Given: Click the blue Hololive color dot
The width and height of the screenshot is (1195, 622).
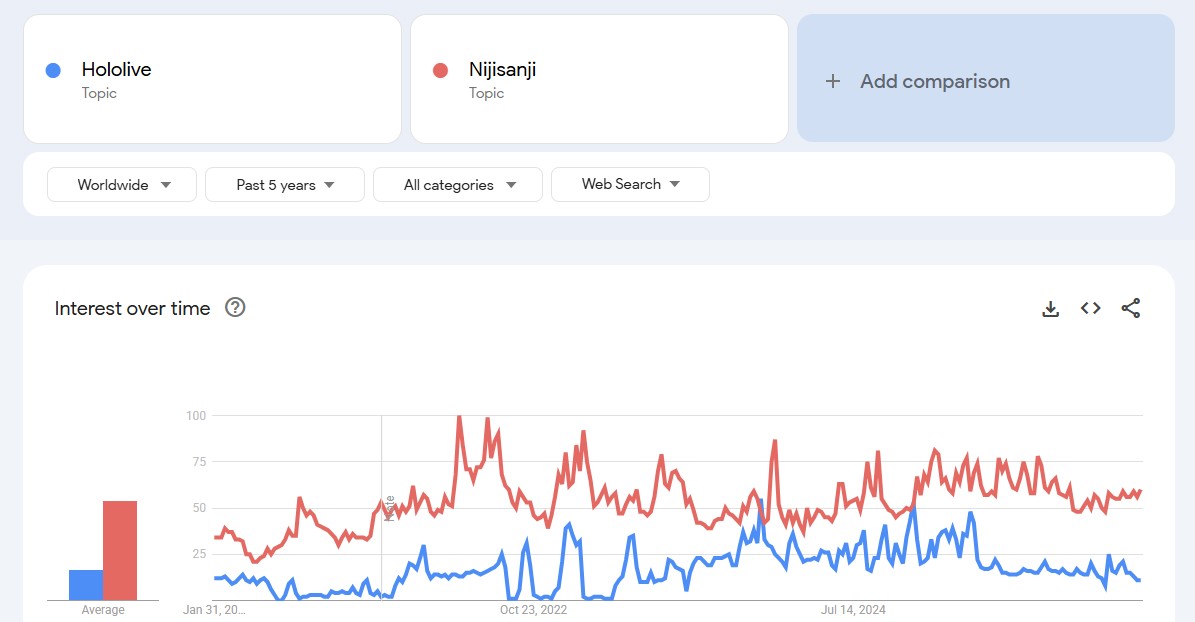Looking at the screenshot, I should pyautogui.click(x=53, y=70).
